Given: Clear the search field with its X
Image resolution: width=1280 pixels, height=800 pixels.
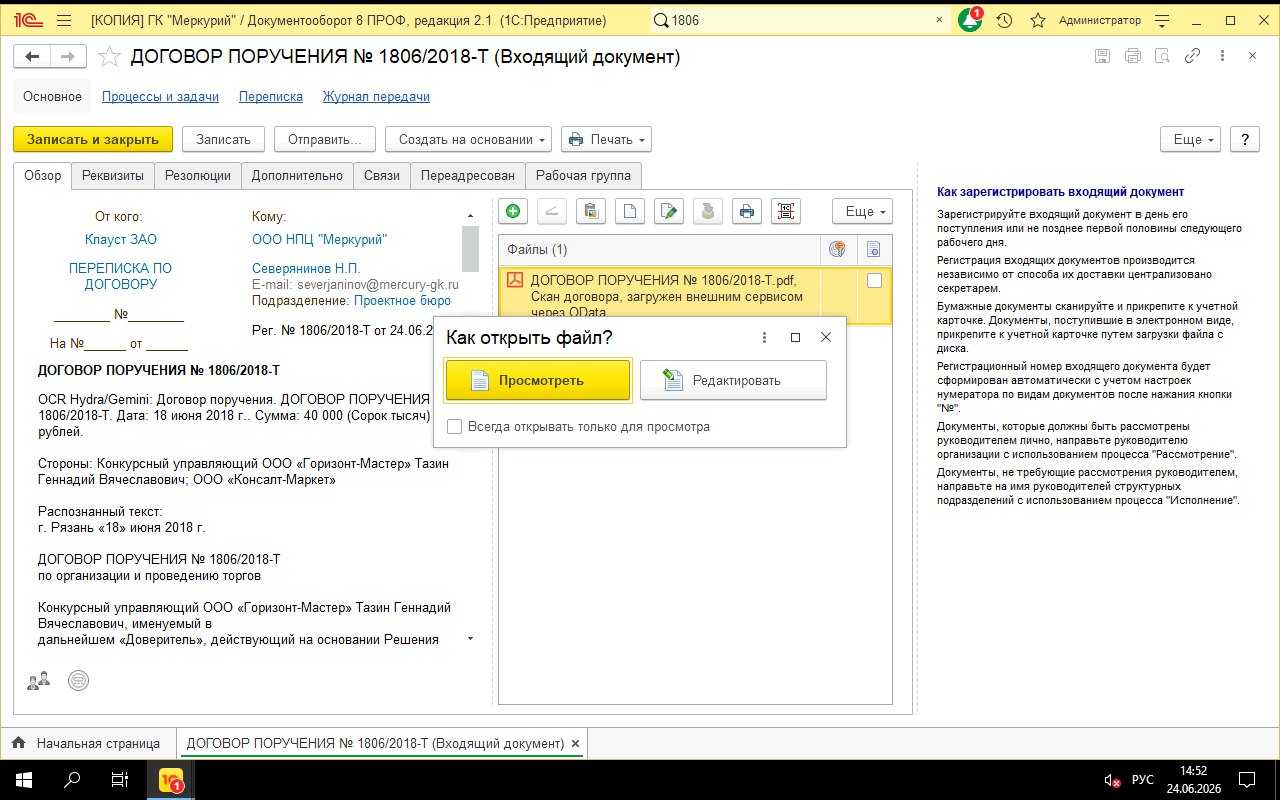Looking at the screenshot, I should pos(939,20).
